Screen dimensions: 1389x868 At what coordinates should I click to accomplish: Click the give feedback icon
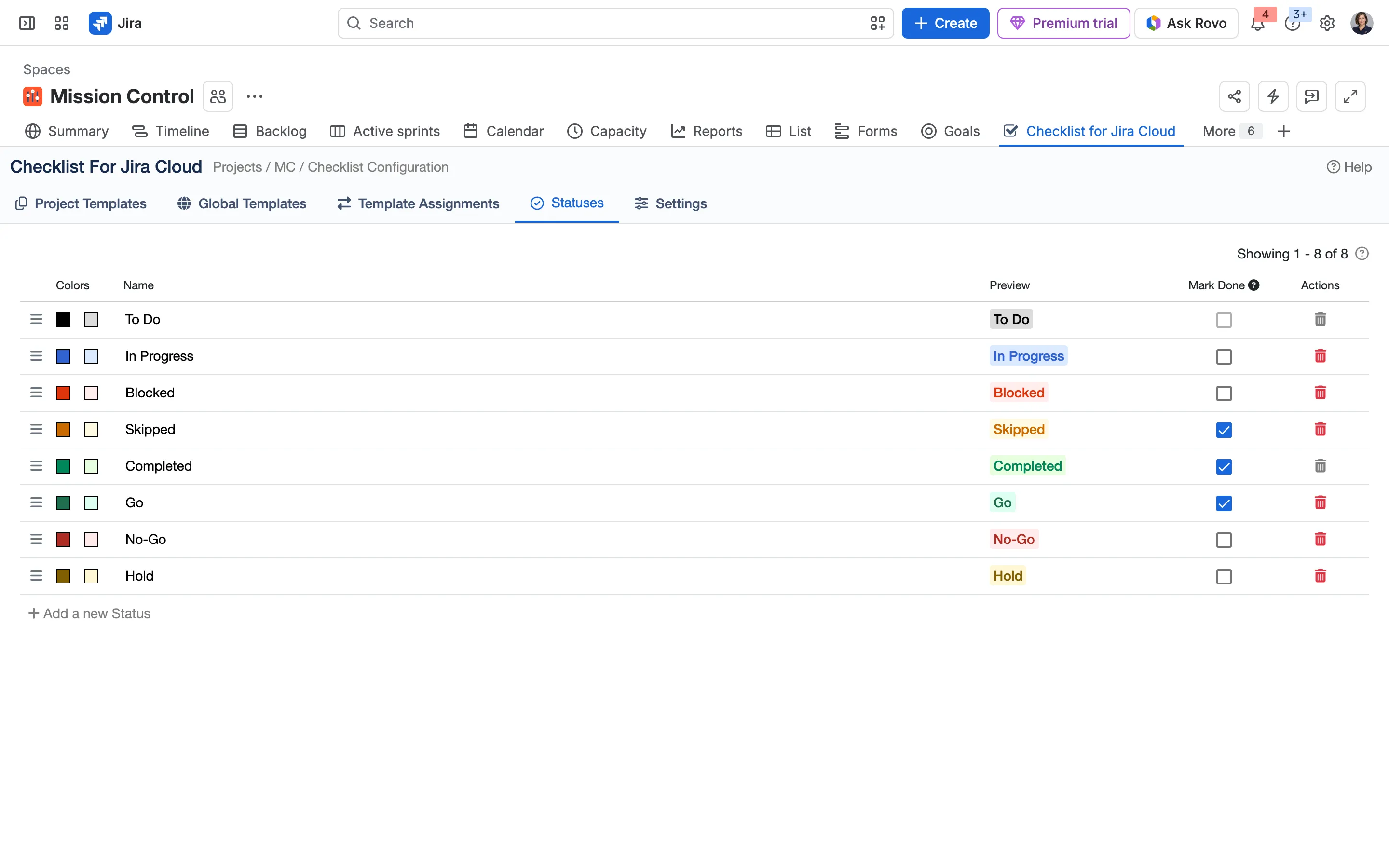pos(1311,96)
